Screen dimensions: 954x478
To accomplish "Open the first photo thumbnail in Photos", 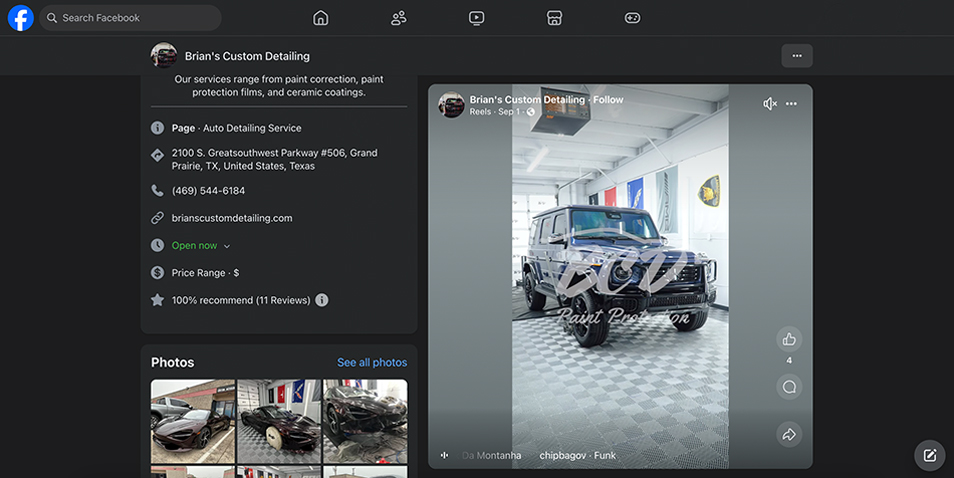I will pyautogui.click(x=193, y=420).
